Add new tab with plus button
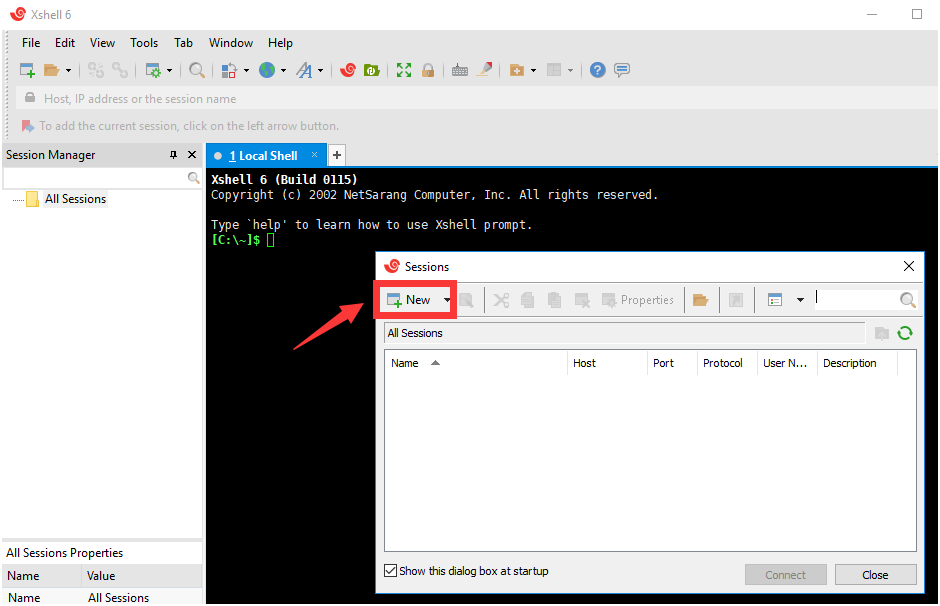This screenshot has height=606, width=940. coord(337,155)
